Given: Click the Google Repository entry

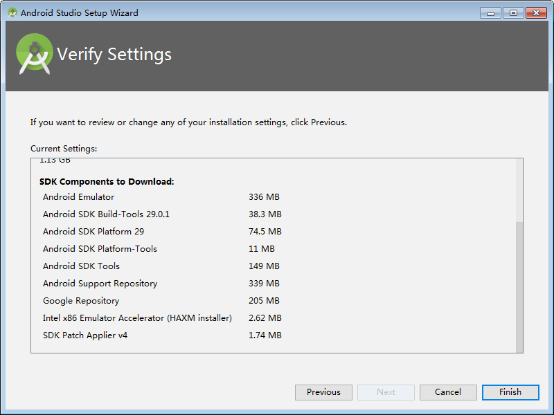Looking at the screenshot, I should pos(81,301).
